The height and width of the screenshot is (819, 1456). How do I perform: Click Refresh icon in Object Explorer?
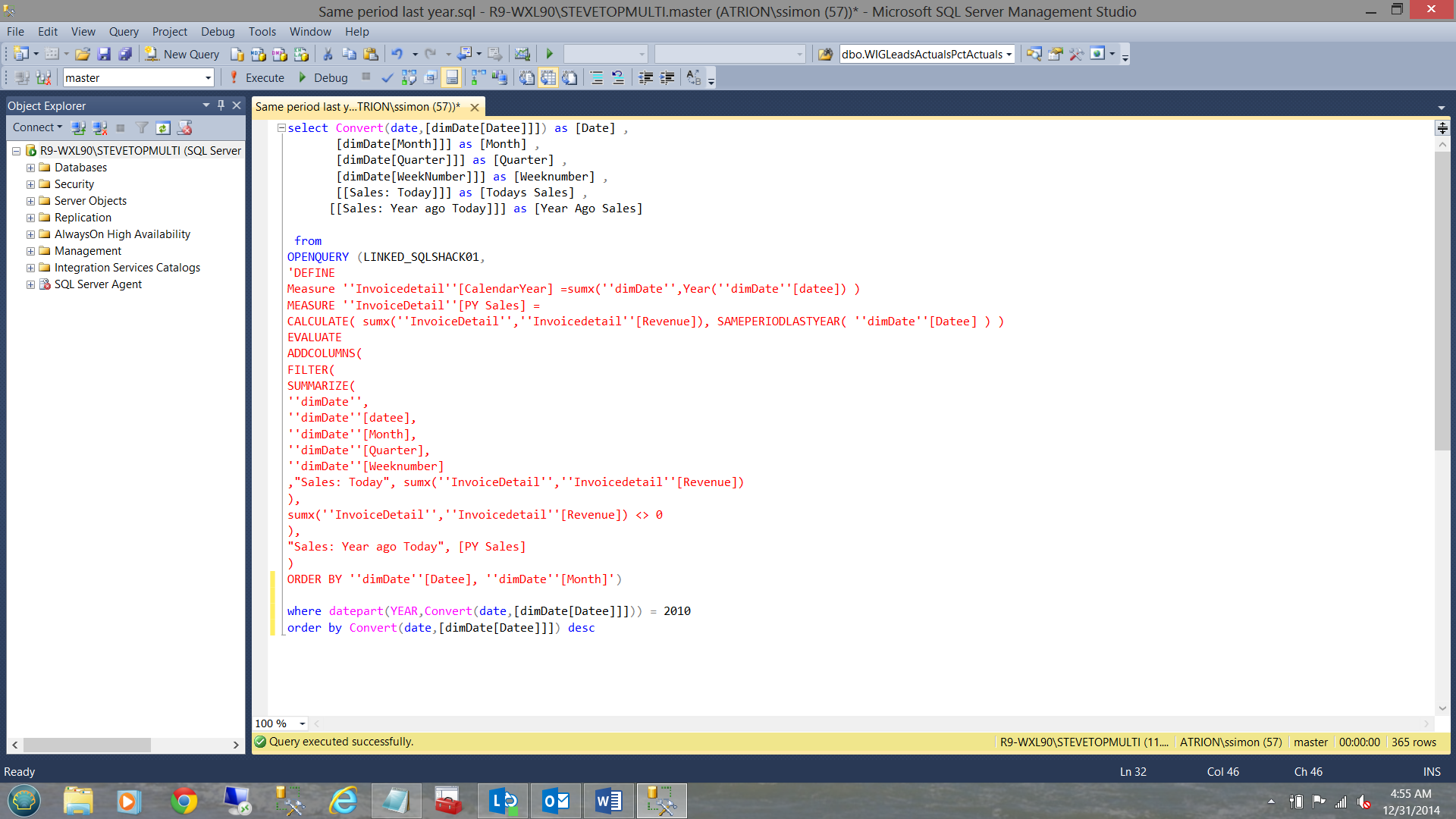[163, 127]
